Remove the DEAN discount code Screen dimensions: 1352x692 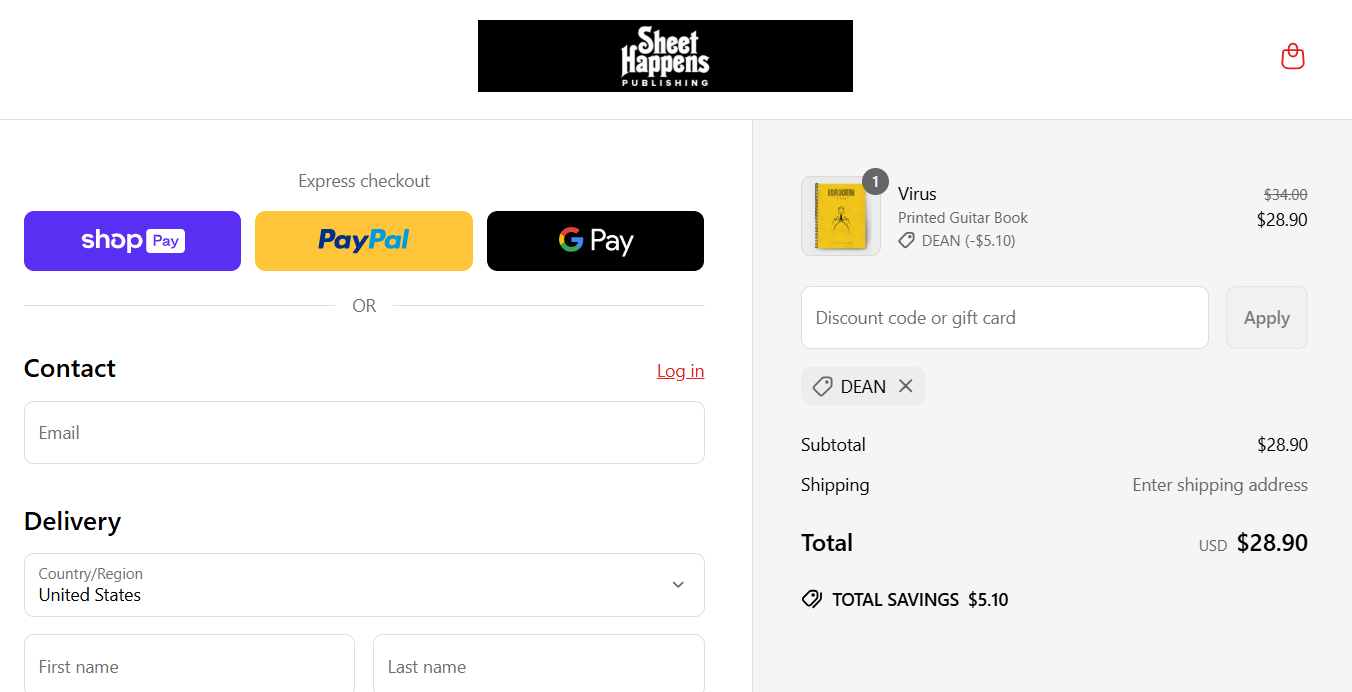906,386
